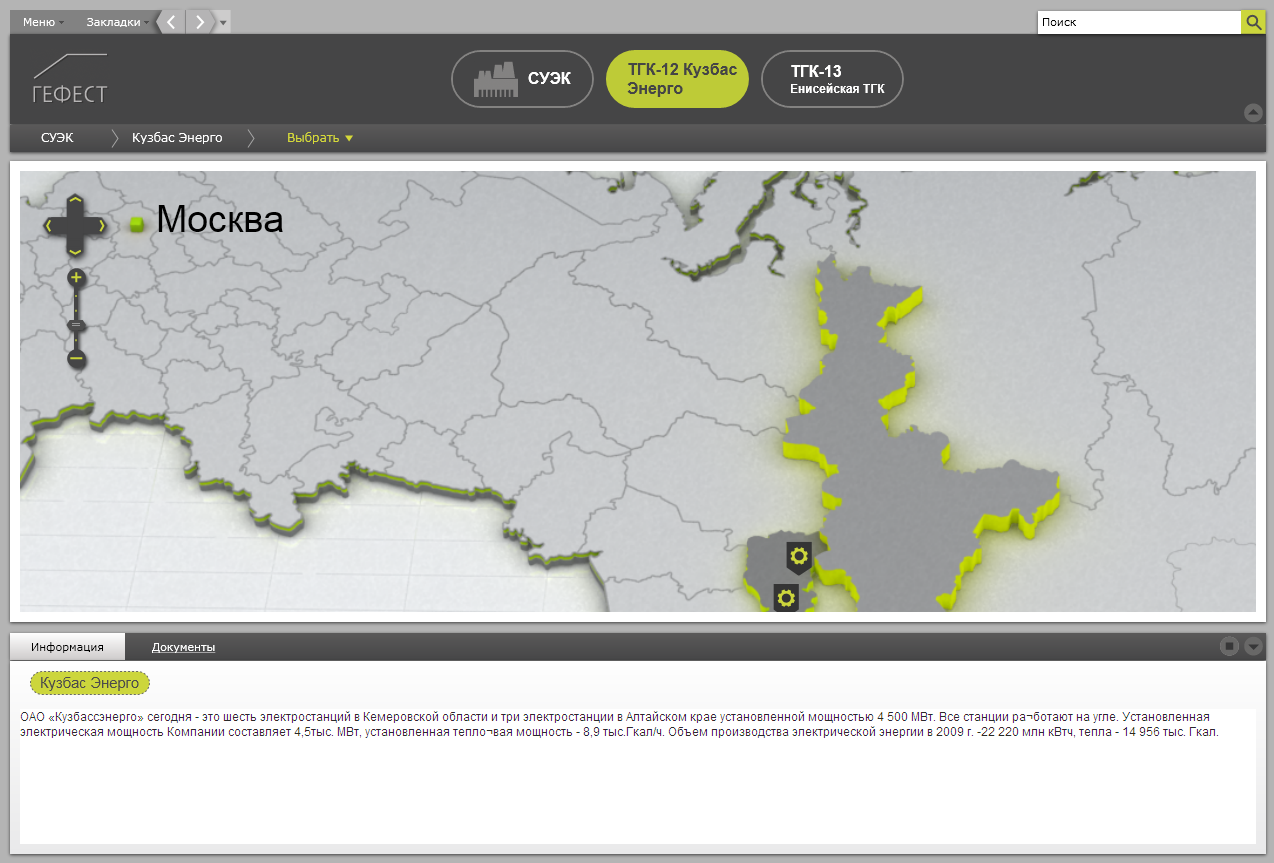
Task: Select ТГК-13 Енисейская ТГК button
Action: pyautogui.click(x=832, y=79)
